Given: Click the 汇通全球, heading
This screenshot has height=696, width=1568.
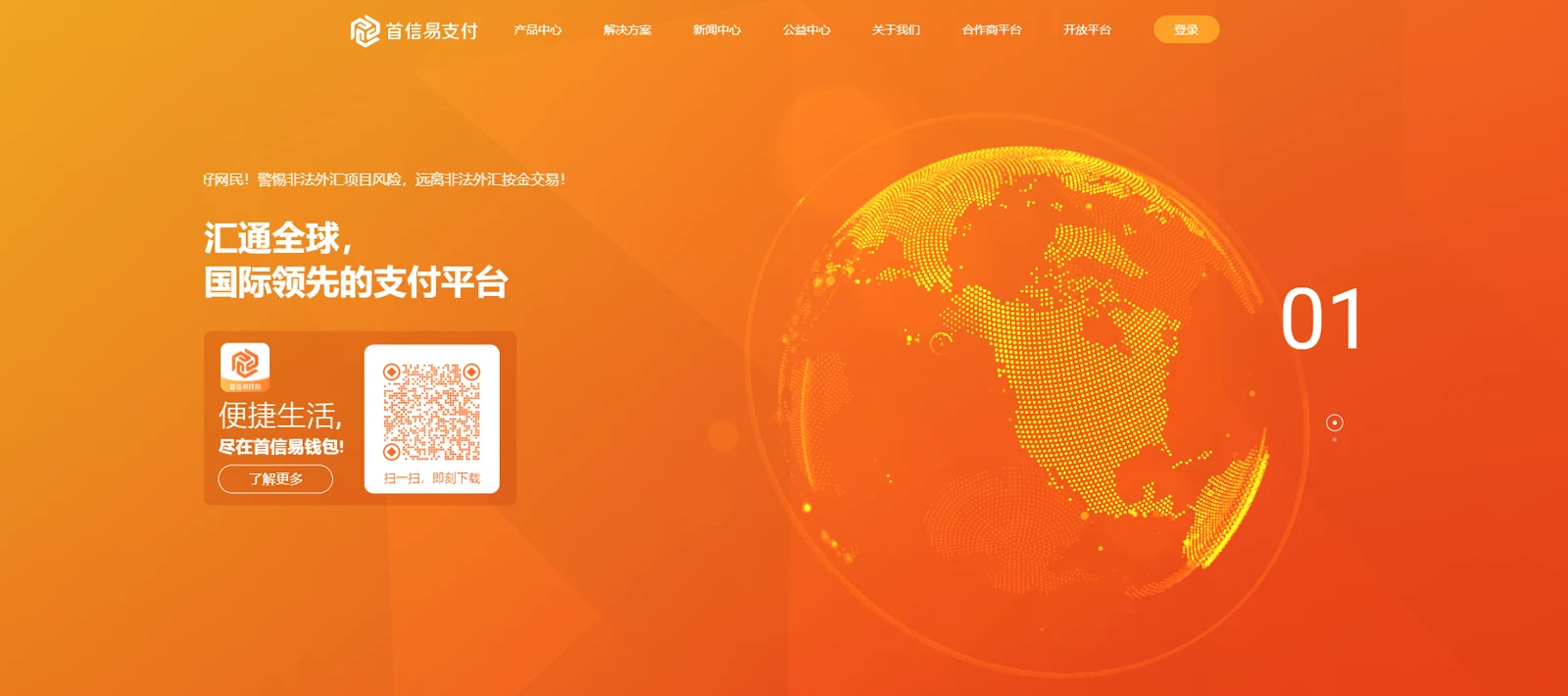Looking at the screenshot, I should tap(278, 238).
